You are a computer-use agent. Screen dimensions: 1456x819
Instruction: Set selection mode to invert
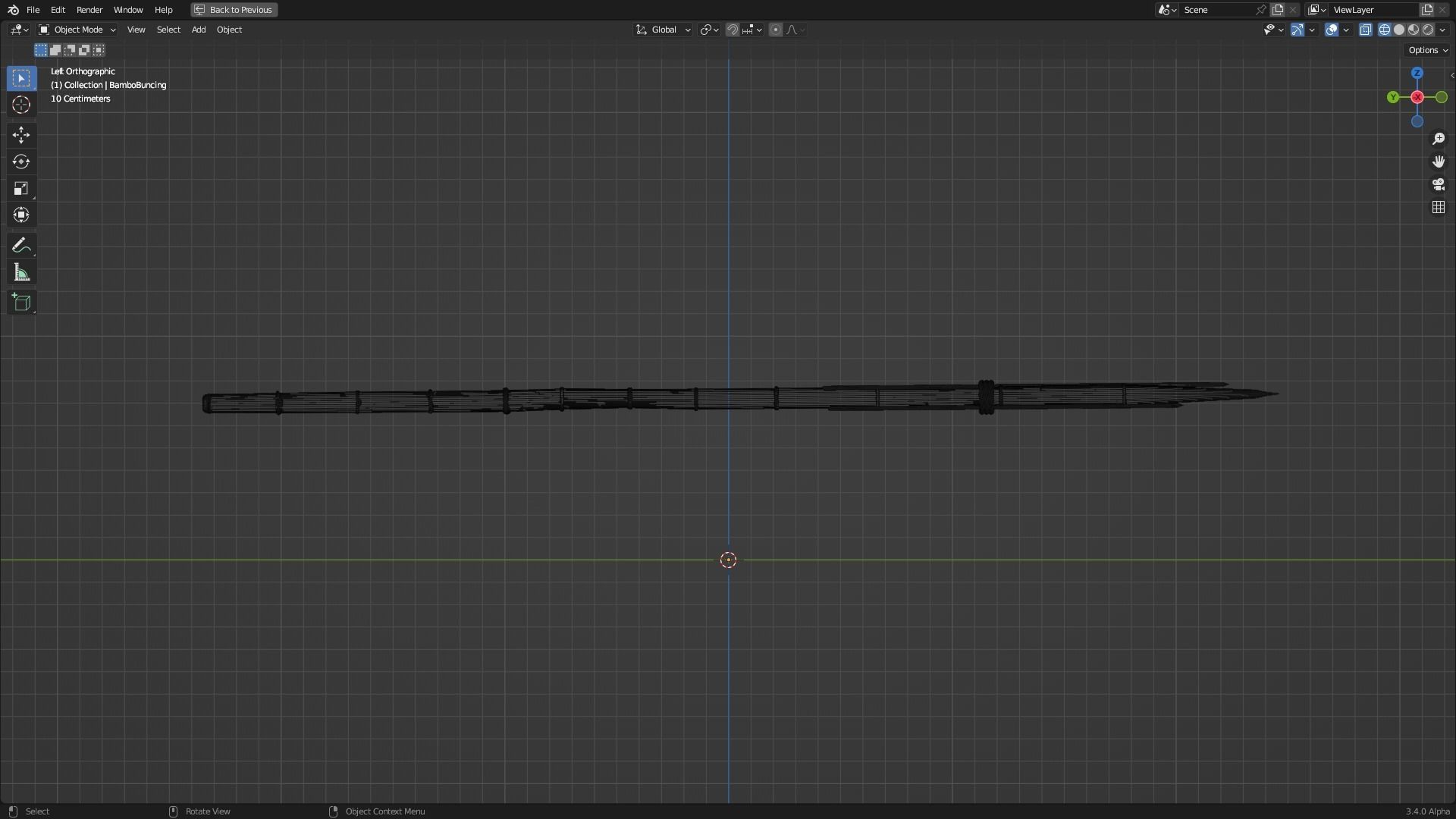click(x=84, y=50)
